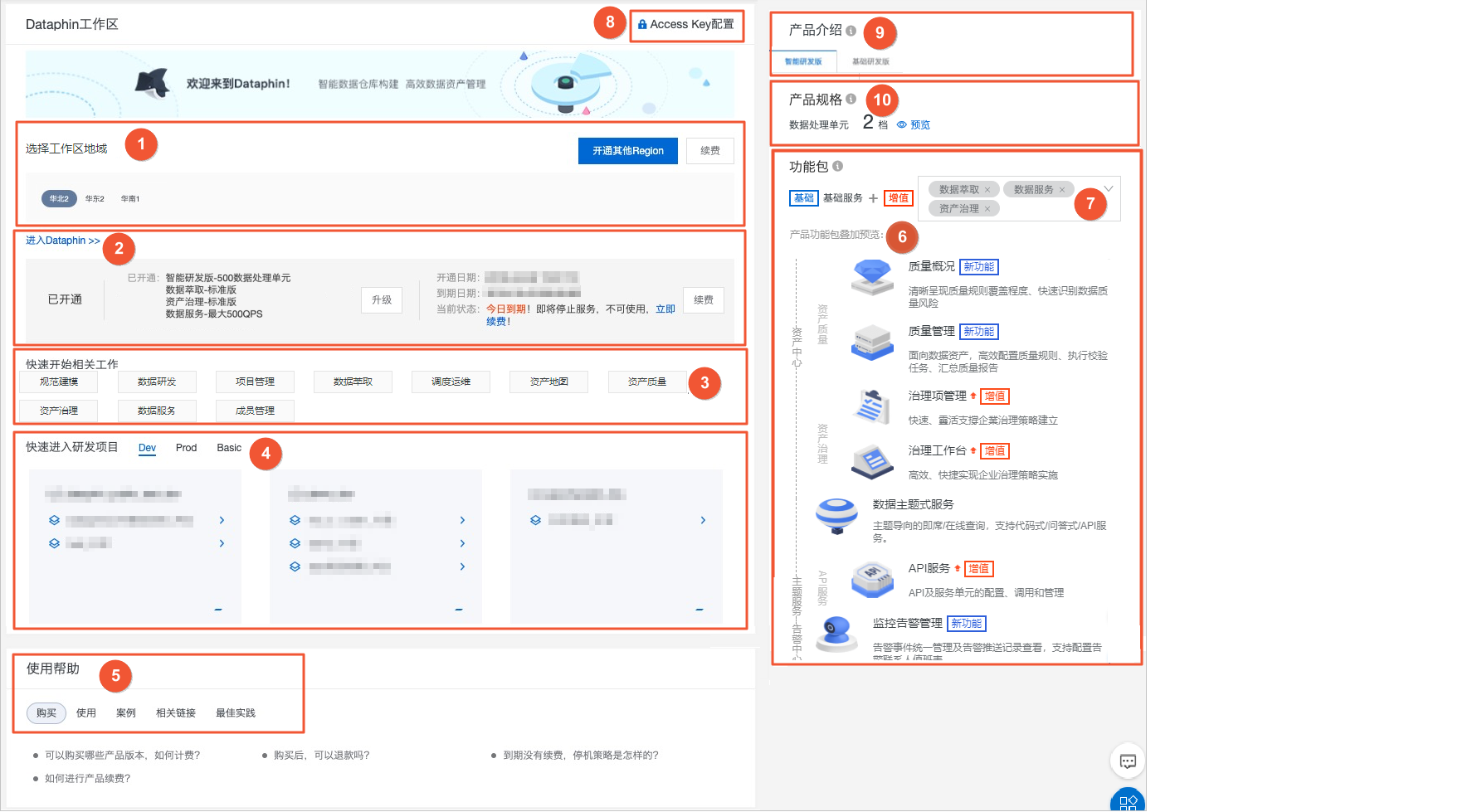Screen dimensions: 1482x812
Task: Open bottom project chevron in middle project card
Action: (462, 566)
